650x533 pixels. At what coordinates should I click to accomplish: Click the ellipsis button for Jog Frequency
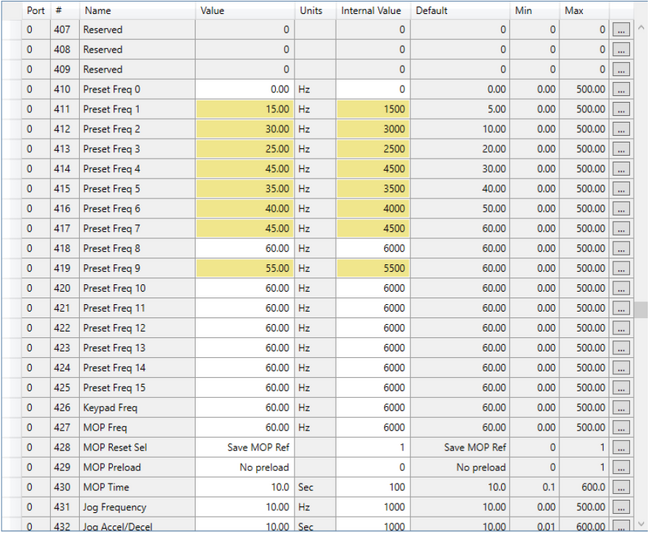click(x=621, y=507)
